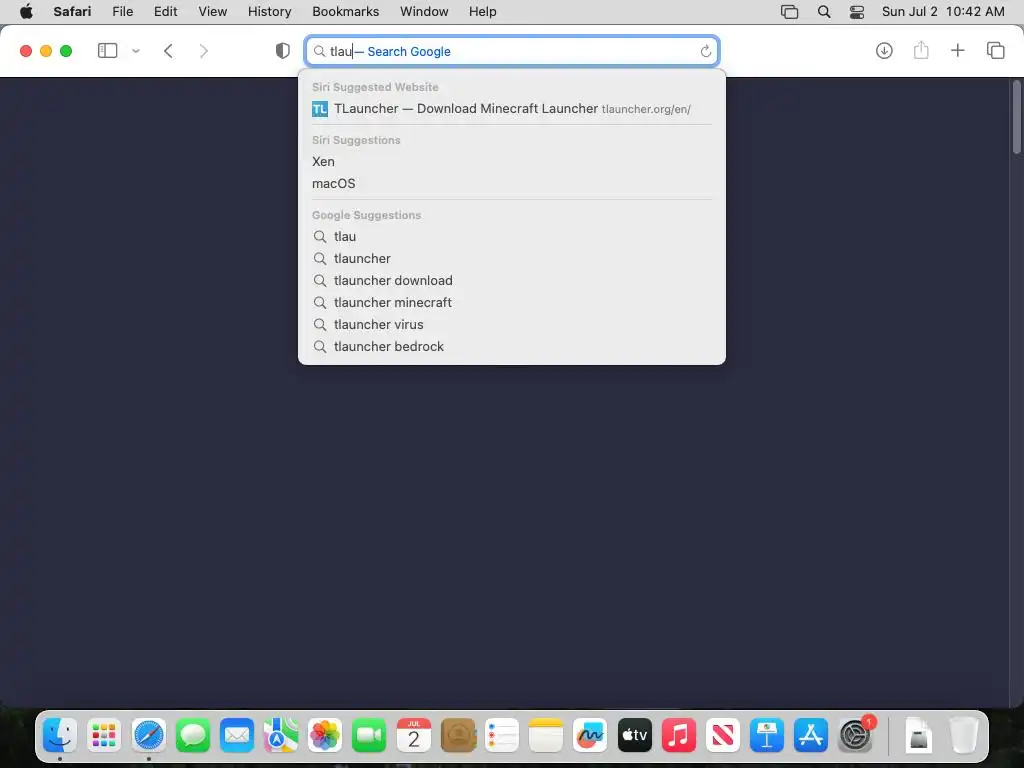Click the Stage Manager menu bar icon
This screenshot has width=1024, height=768.
coord(790,12)
